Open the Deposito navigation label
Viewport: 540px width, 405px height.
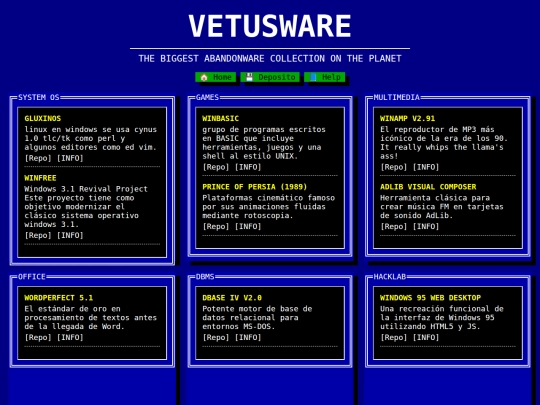pyautogui.click(x=277, y=77)
